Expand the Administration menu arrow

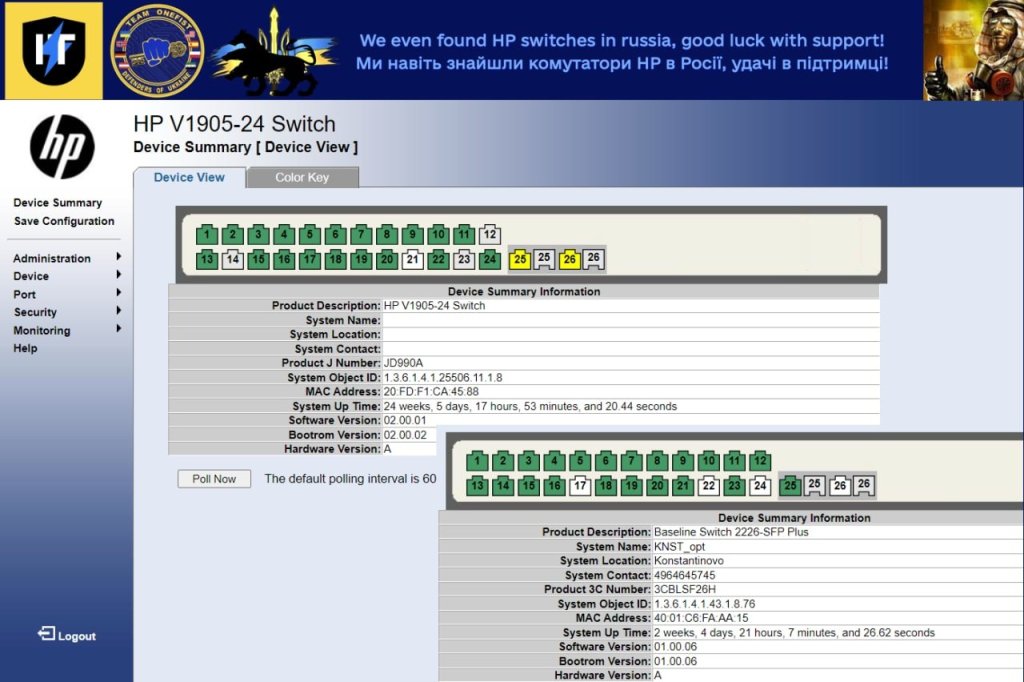click(x=119, y=257)
